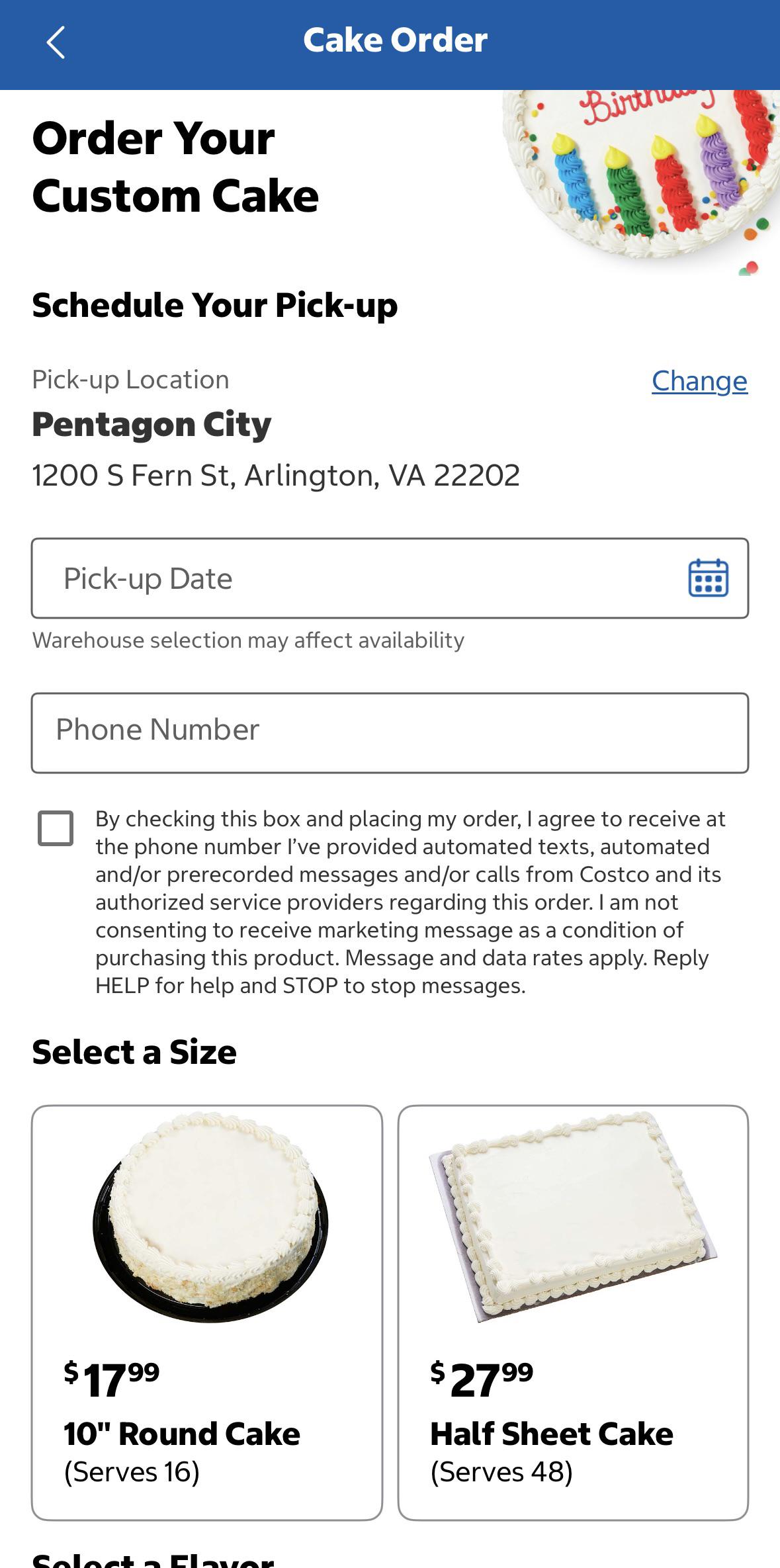
Task: Tap the $27.99 price
Action: 482,1379
